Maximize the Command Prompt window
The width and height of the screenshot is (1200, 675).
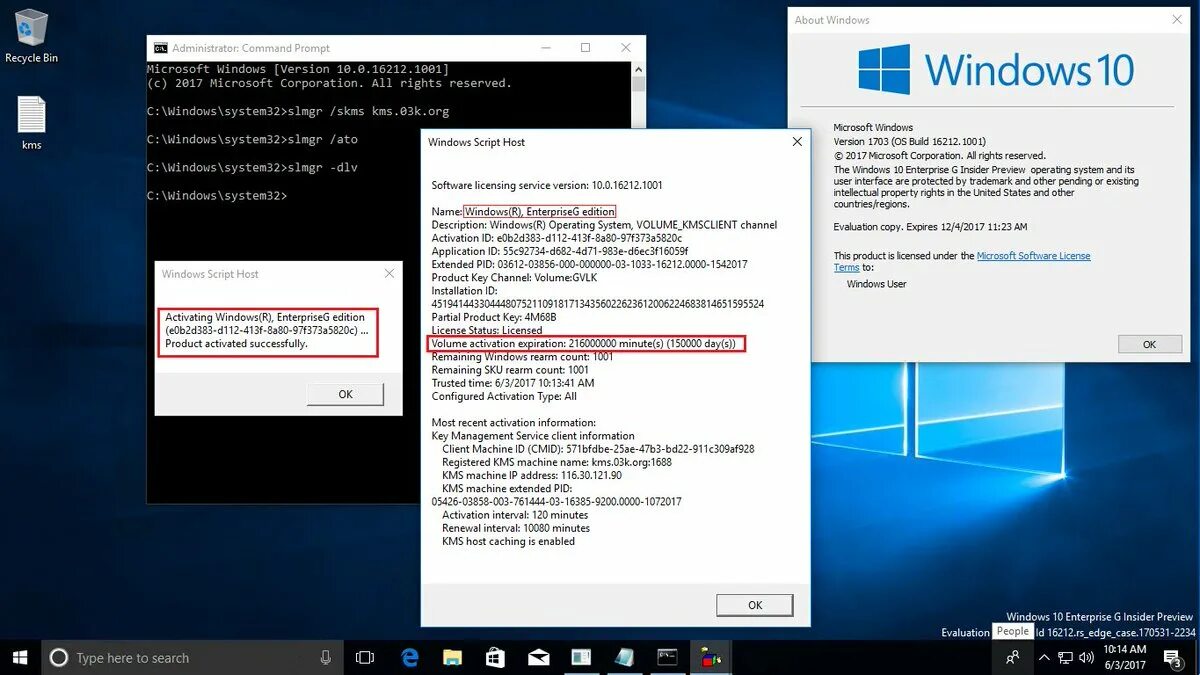(585, 48)
